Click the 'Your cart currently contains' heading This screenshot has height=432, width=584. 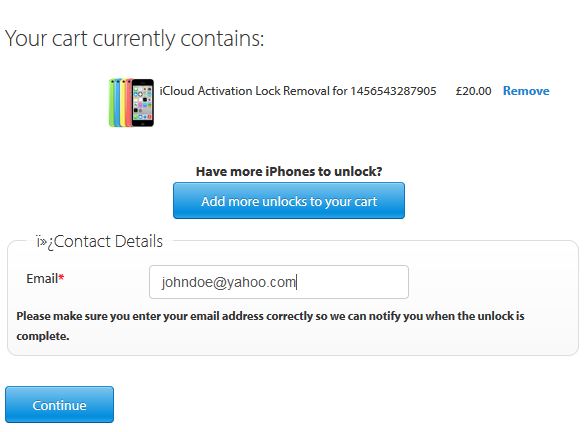click(x=134, y=38)
